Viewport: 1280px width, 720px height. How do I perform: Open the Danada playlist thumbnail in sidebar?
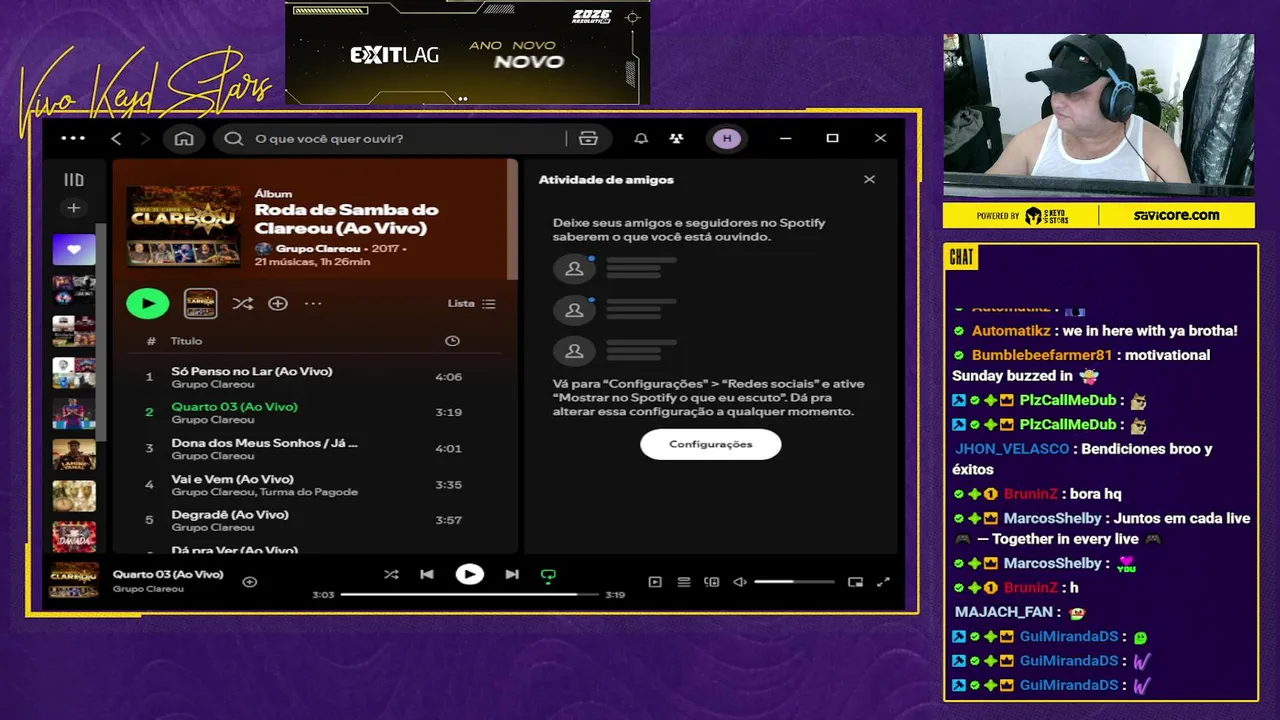(74, 537)
